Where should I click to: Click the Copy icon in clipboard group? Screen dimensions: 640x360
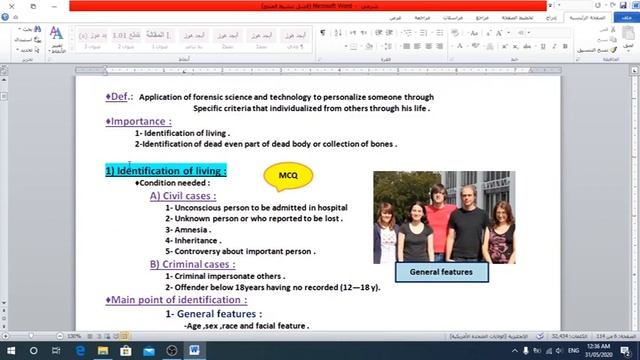click(613, 40)
